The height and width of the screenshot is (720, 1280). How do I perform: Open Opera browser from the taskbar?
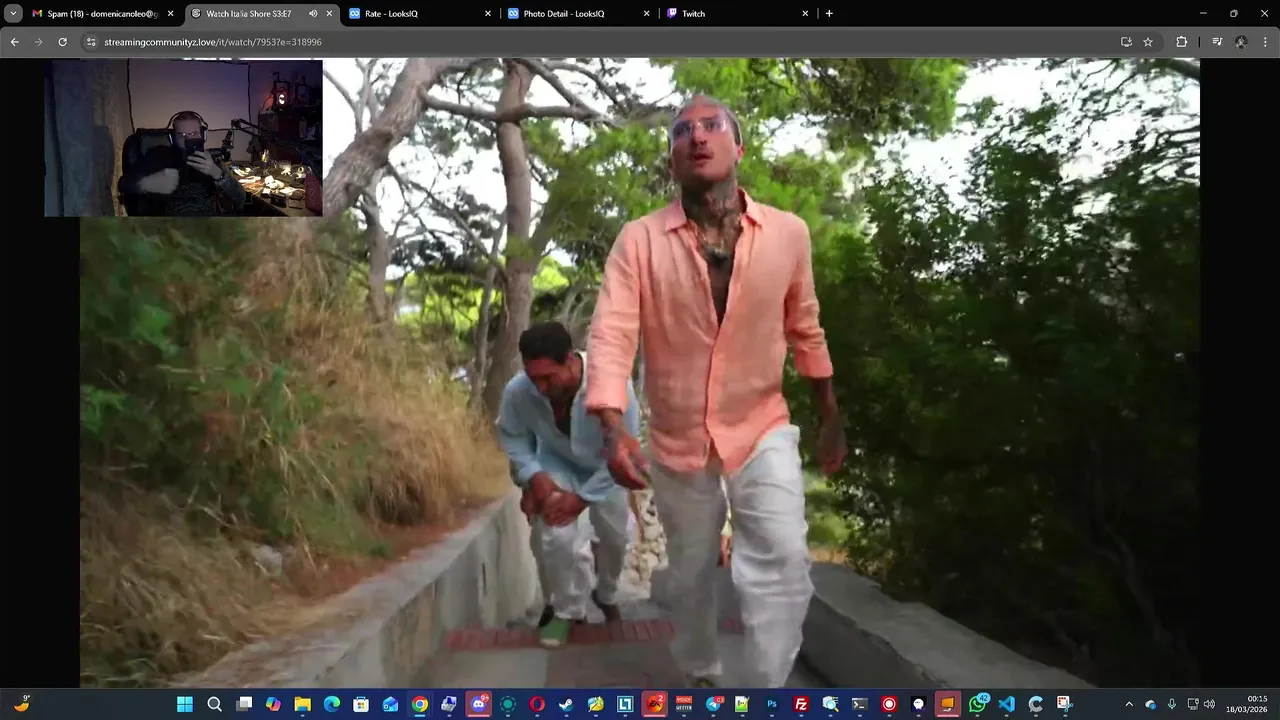pyautogui.click(x=537, y=704)
